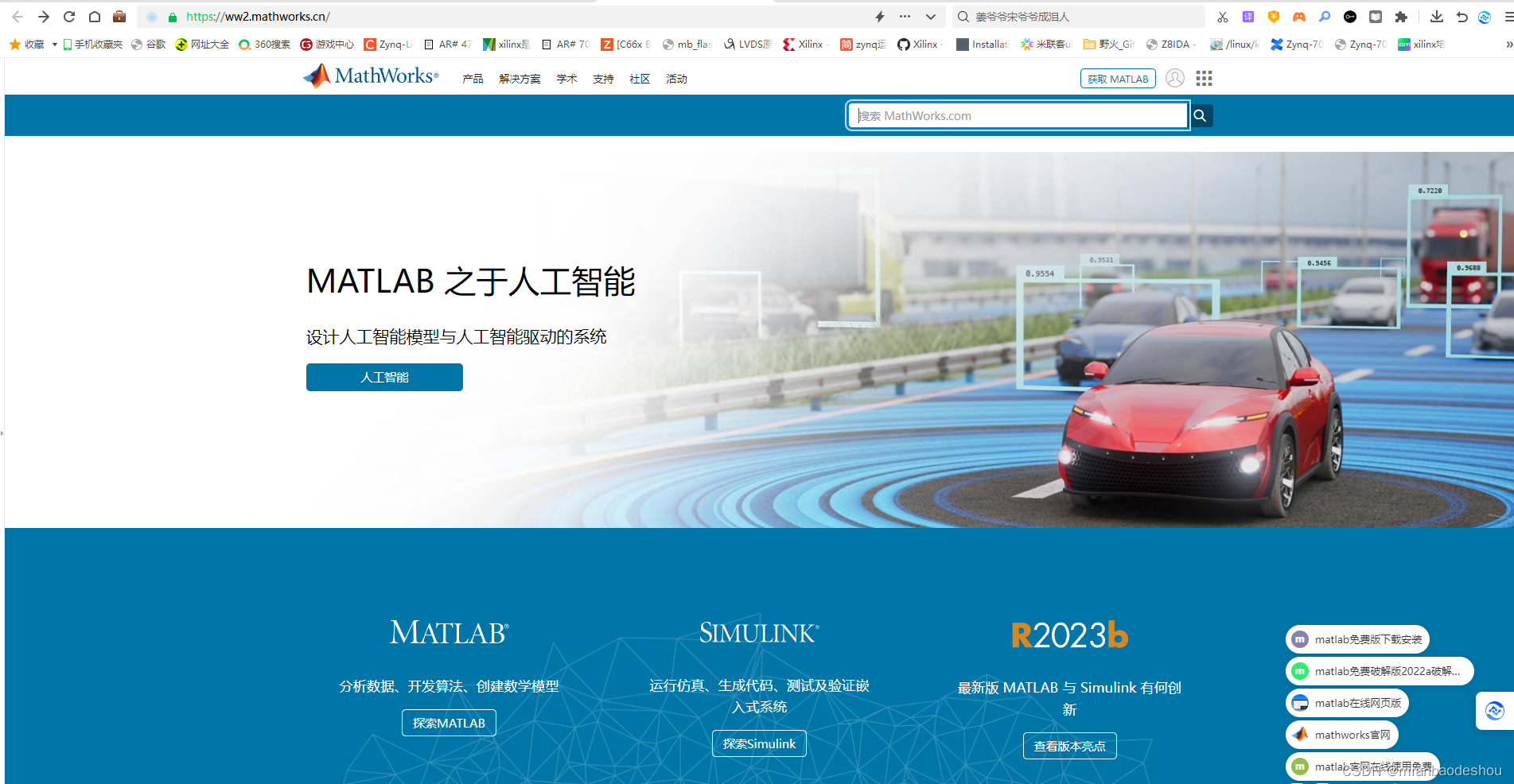Expand the hidden bookmarks overflow chevron
This screenshot has height=784, width=1514.
(1508, 44)
